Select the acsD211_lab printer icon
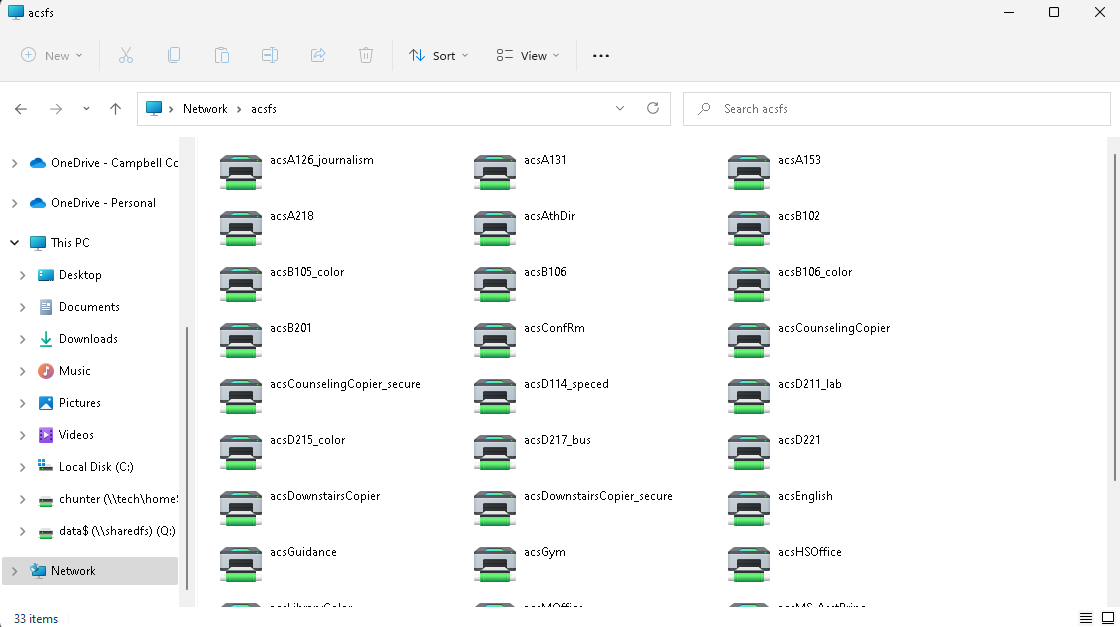Viewport: 1120px width, 627px height. [749, 396]
